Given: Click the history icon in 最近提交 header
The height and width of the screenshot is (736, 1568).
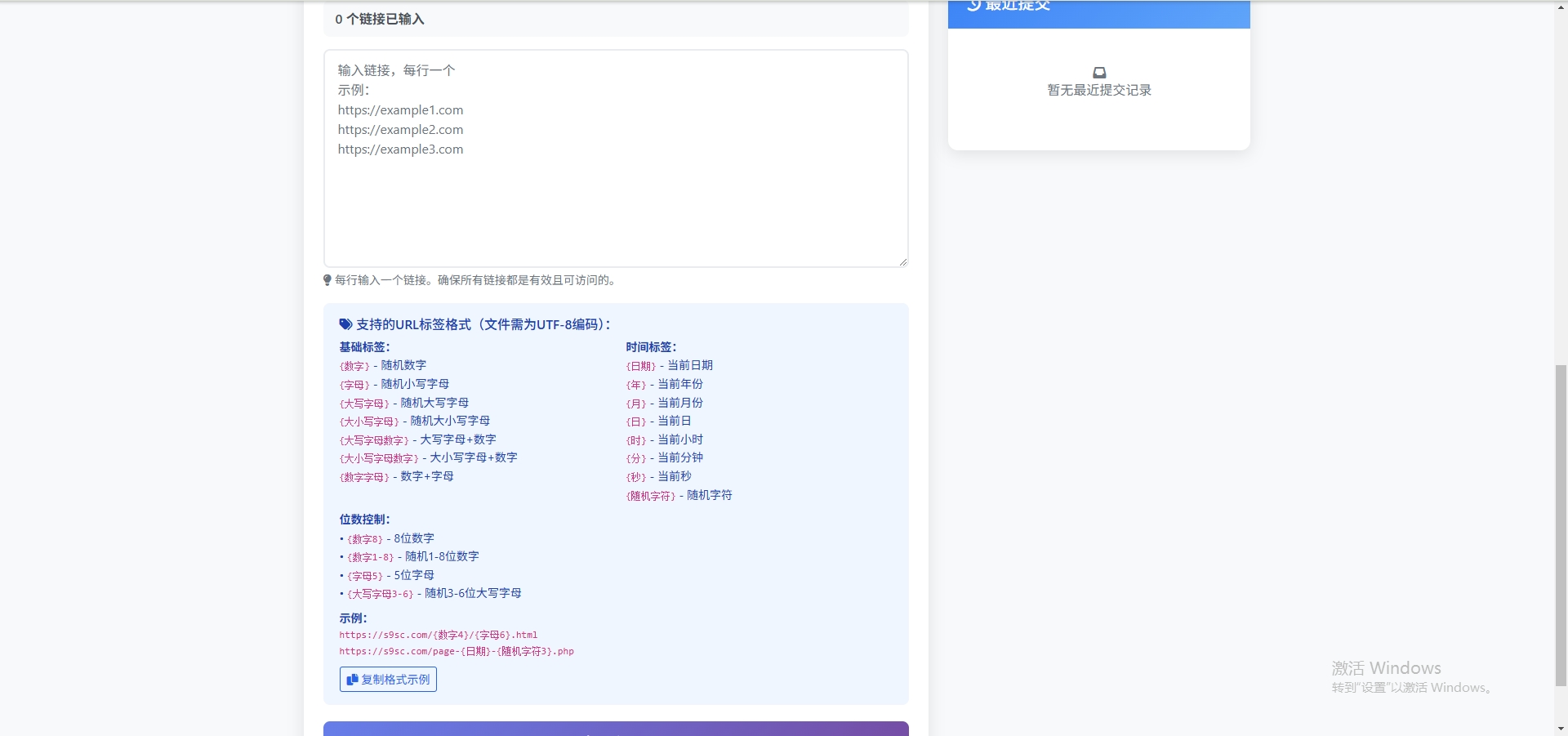Looking at the screenshot, I should click(x=973, y=6).
